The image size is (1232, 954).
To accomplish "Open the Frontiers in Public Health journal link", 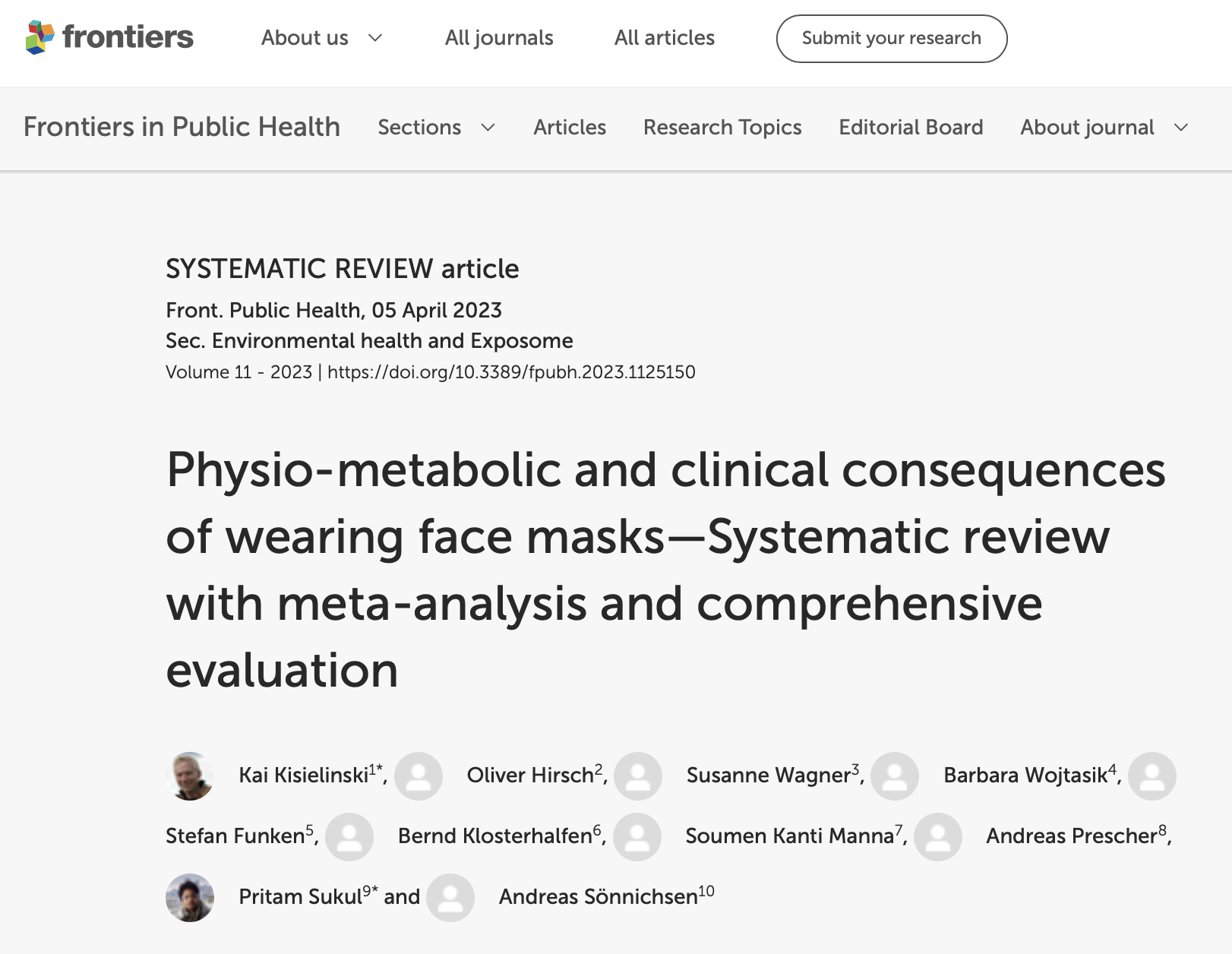I will pyautogui.click(x=182, y=127).
